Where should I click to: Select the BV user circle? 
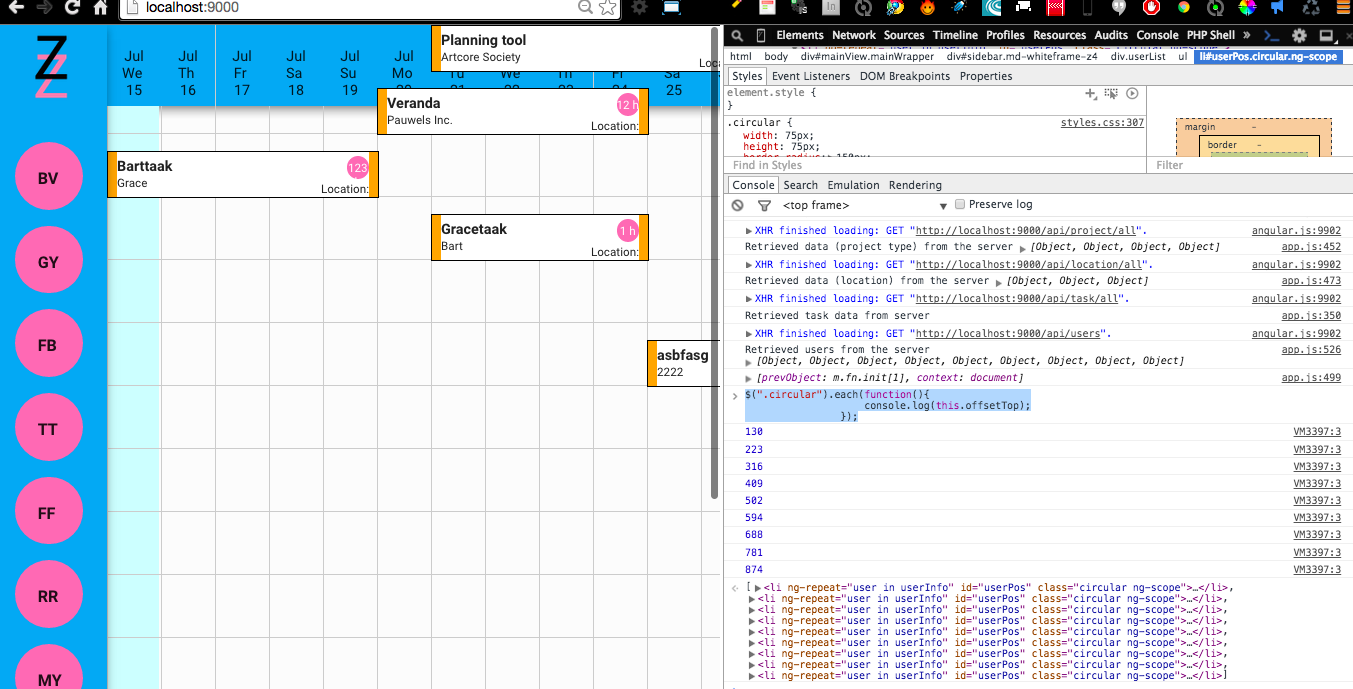point(48,178)
